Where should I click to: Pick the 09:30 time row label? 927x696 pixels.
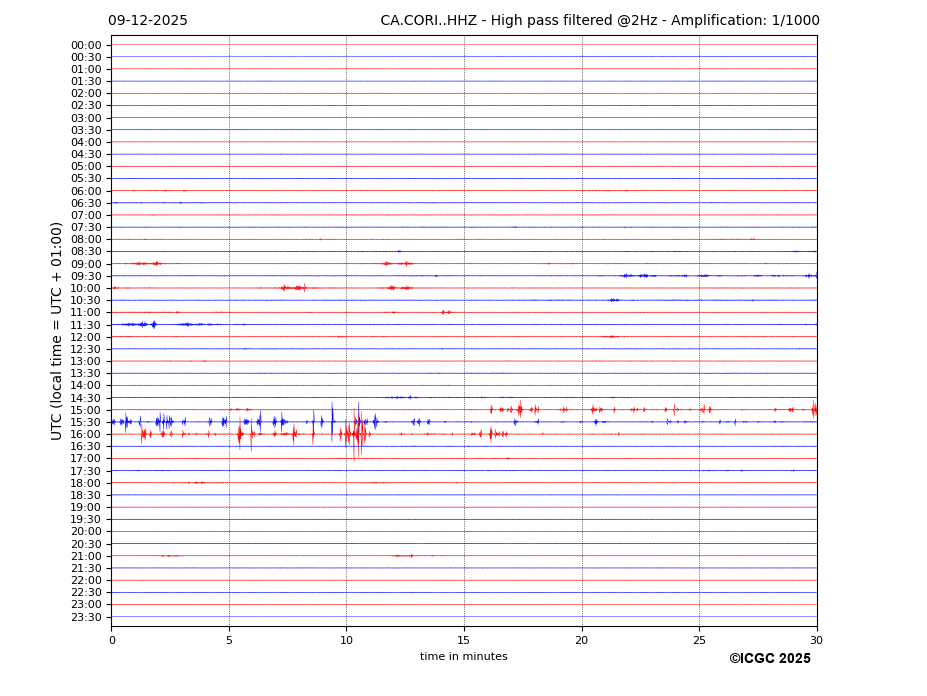tap(86, 276)
